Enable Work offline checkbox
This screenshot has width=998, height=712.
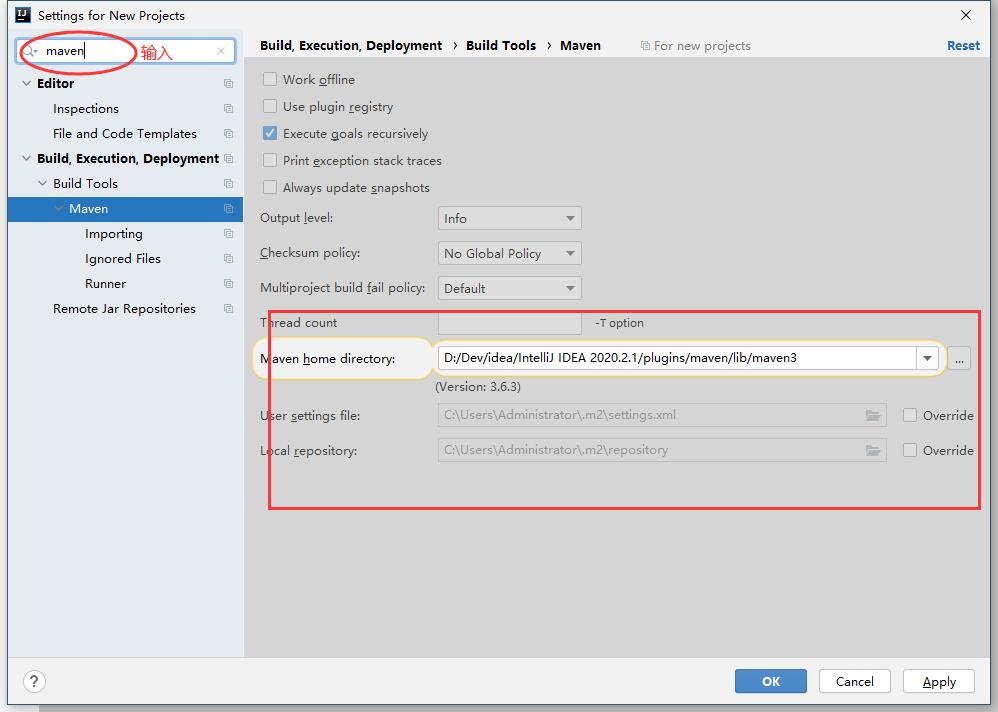pos(270,79)
